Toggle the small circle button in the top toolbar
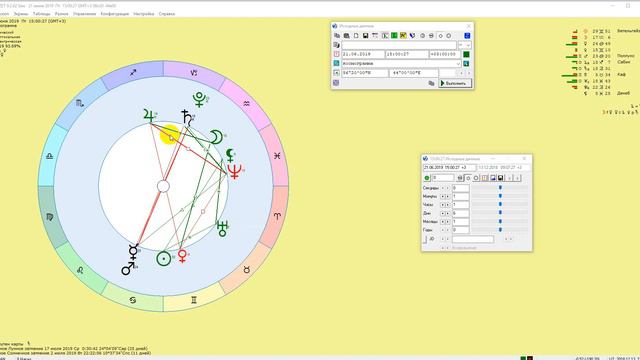This screenshot has width=640, height=360. (440, 36)
